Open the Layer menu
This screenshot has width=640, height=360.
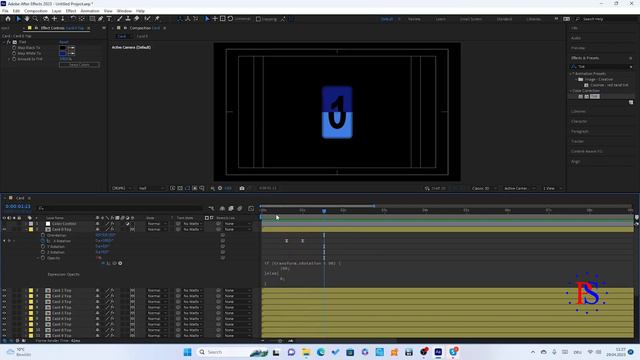click(x=56, y=11)
